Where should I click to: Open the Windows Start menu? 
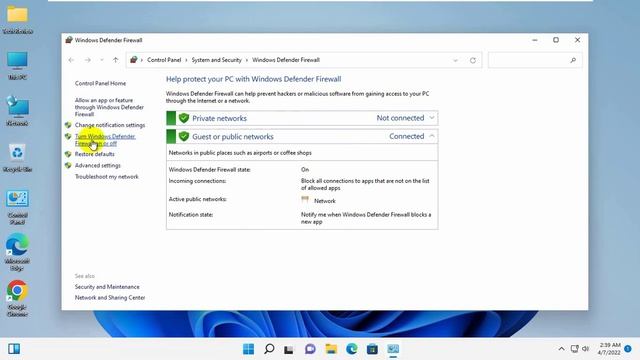pos(248,349)
